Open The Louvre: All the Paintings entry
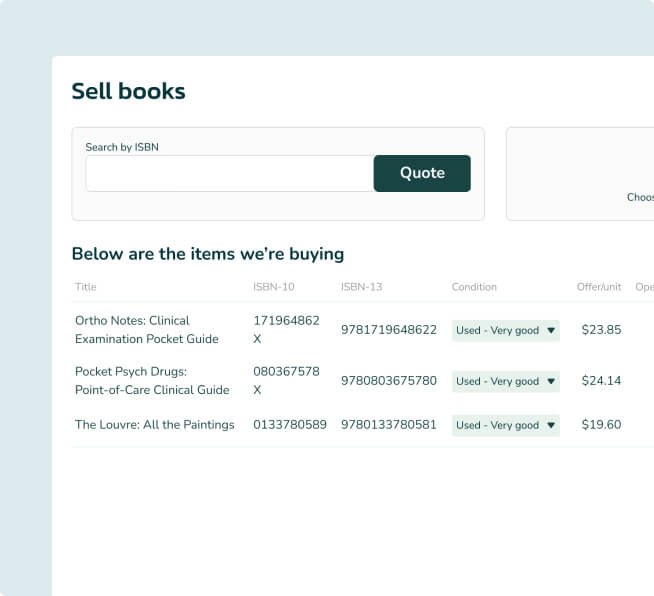654x596 pixels. tap(154, 425)
